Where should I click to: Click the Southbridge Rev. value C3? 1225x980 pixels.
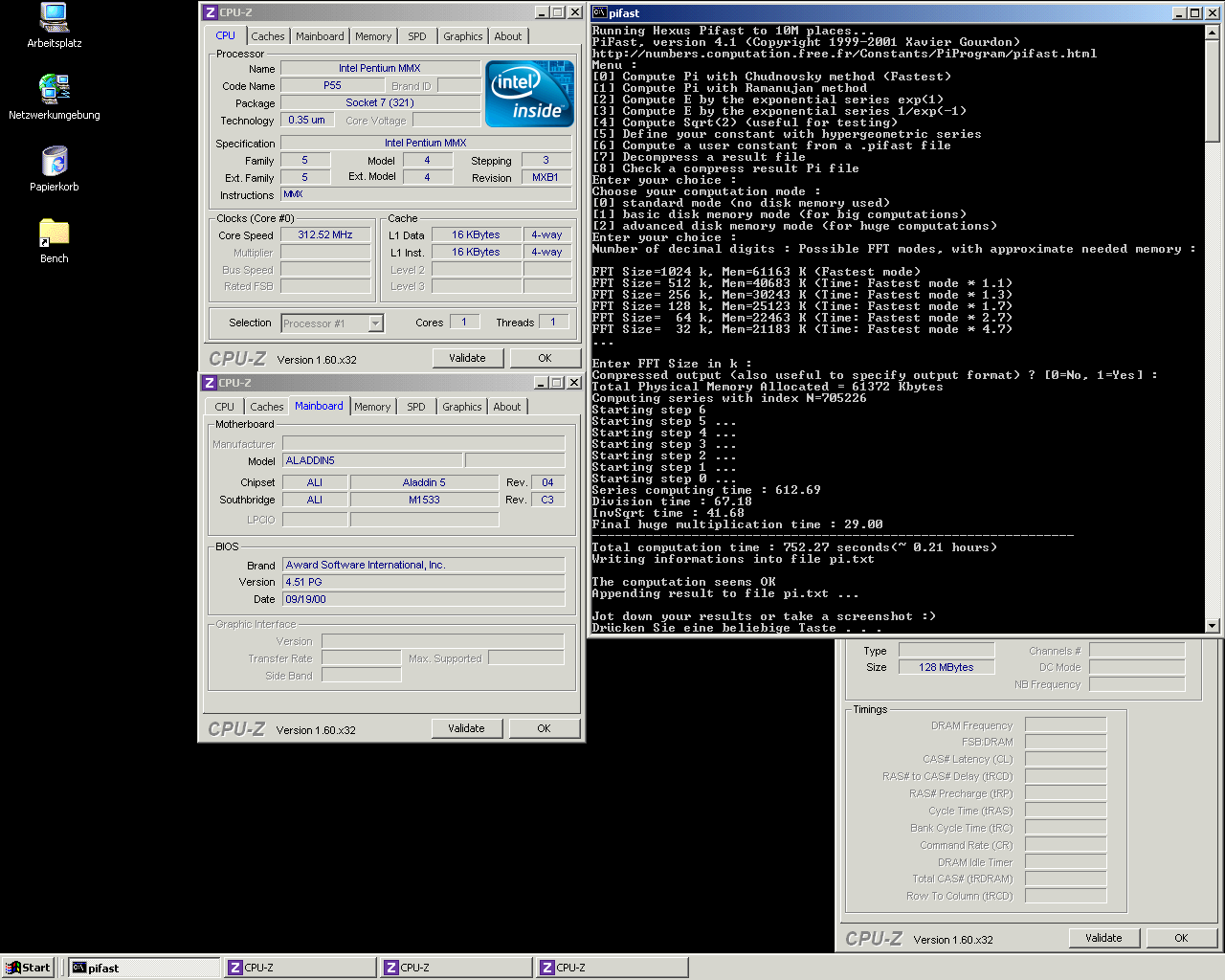point(547,500)
